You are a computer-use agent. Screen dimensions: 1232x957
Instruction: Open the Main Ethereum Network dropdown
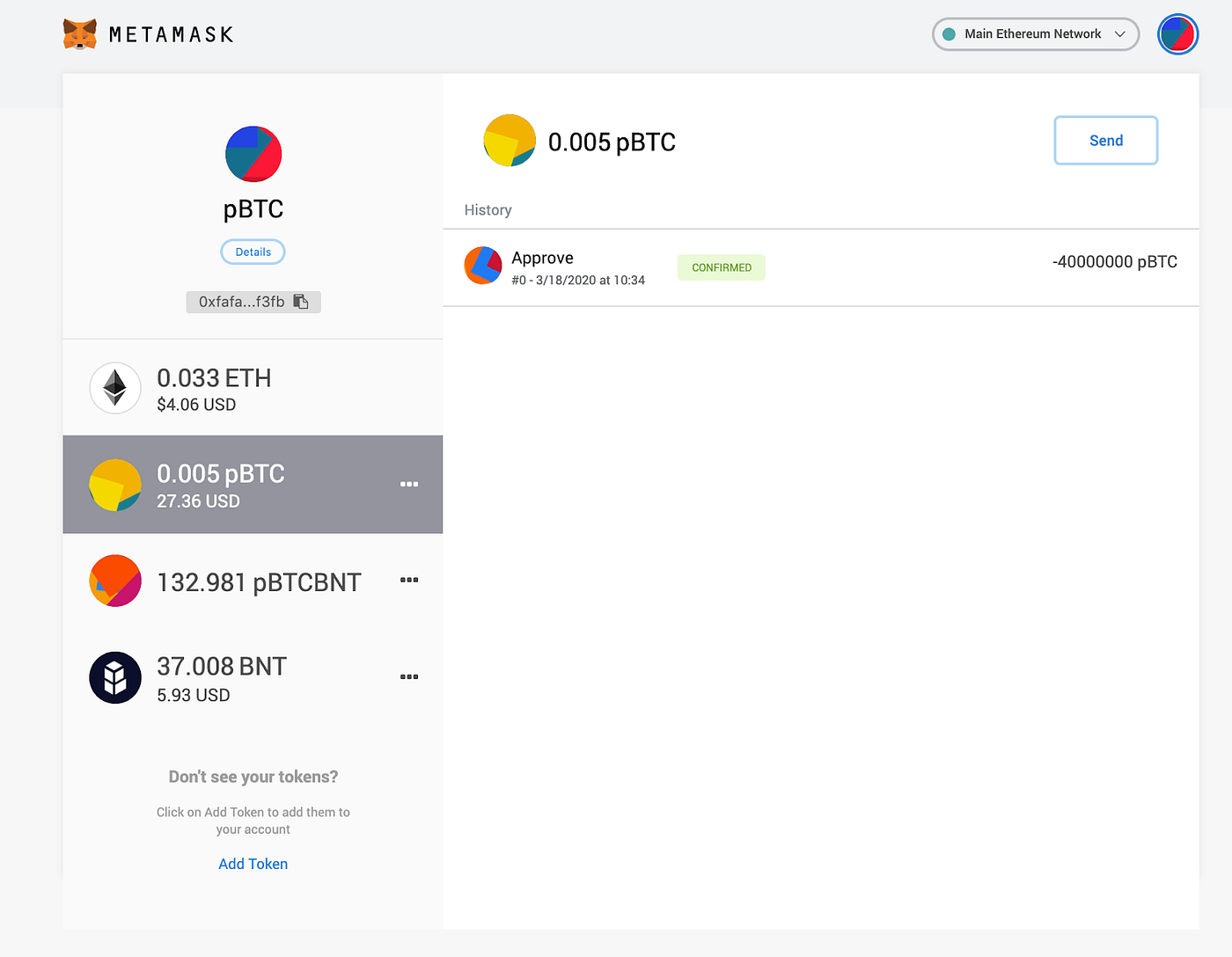pos(1036,34)
